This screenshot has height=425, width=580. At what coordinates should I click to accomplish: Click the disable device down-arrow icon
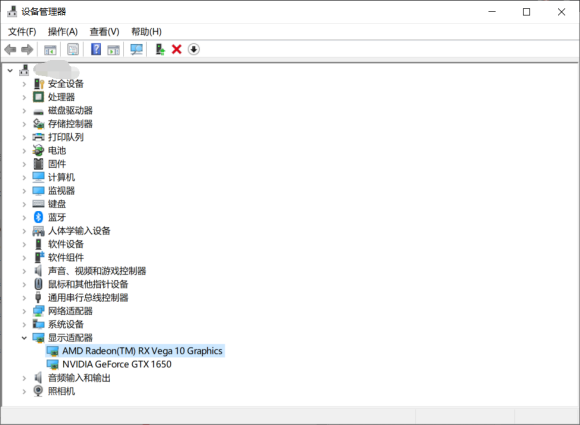click(x=194, y=49)
